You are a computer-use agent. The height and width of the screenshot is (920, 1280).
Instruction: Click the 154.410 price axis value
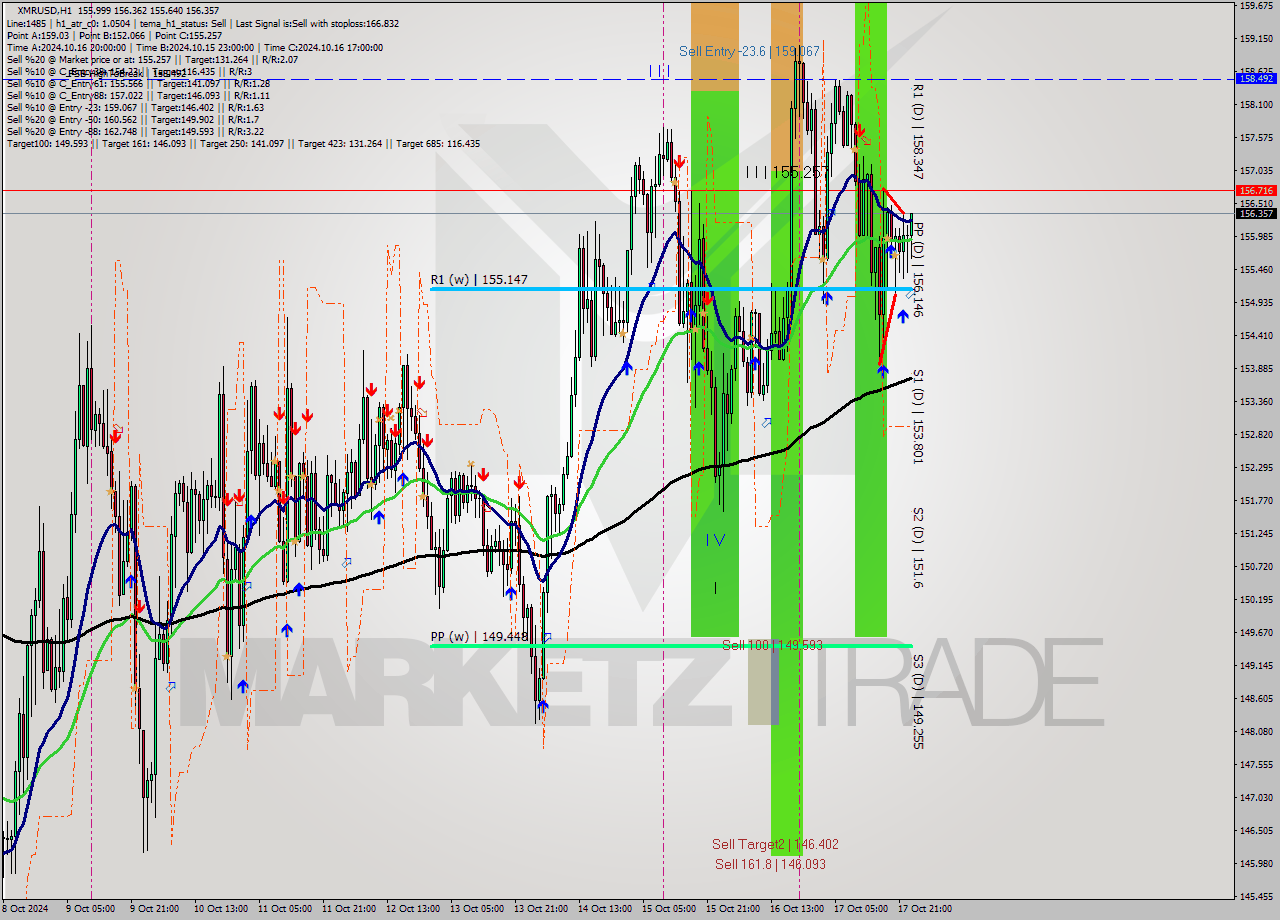(1256, 335)
